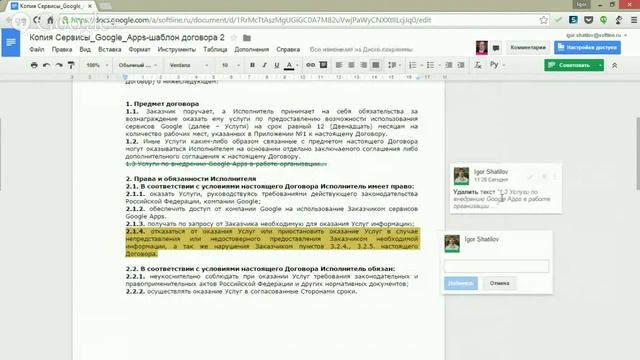Increase the paragraph indent
The image size is (640, 360).
pos(461,65)
